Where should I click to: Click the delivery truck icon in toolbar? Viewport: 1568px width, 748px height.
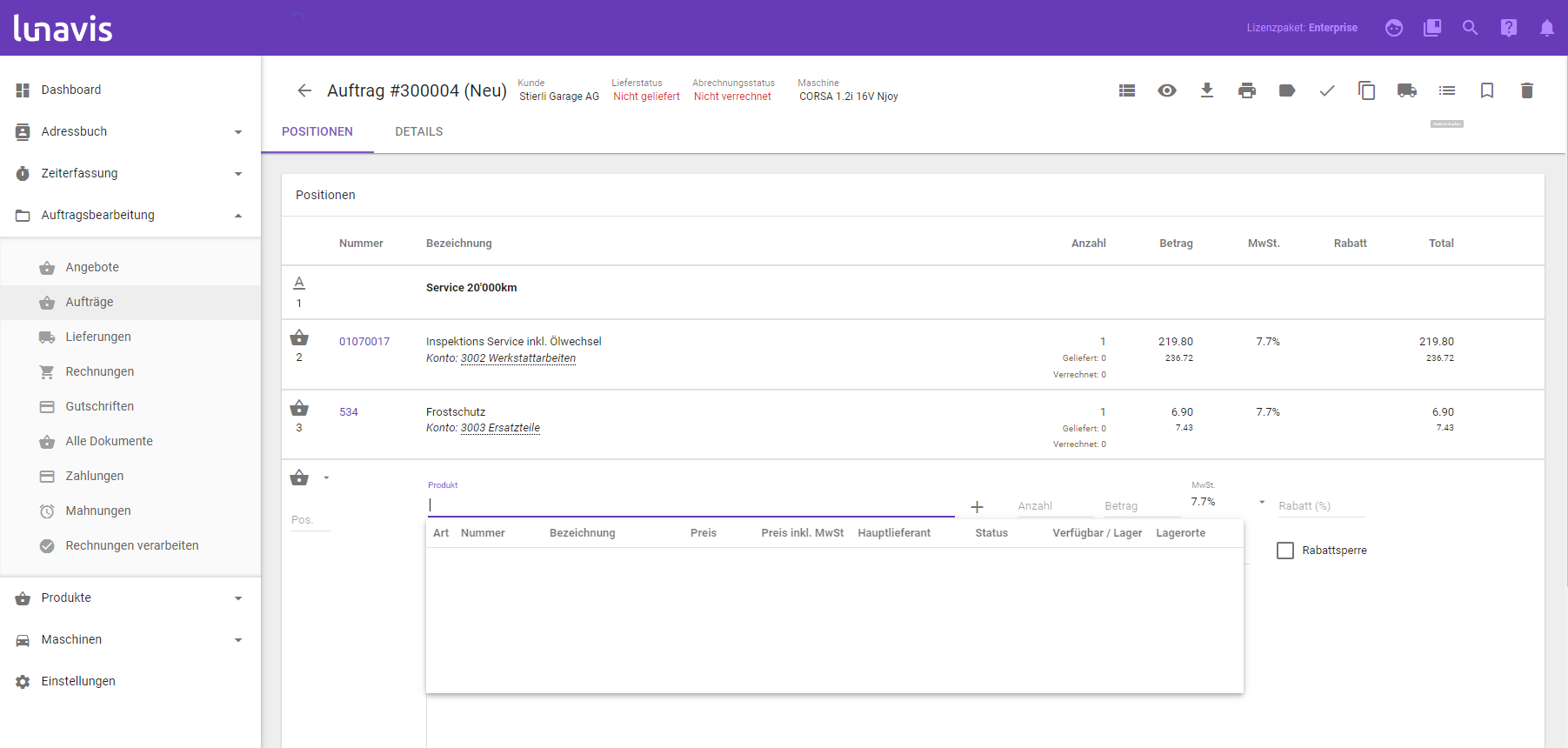(x=1406, y=90)
